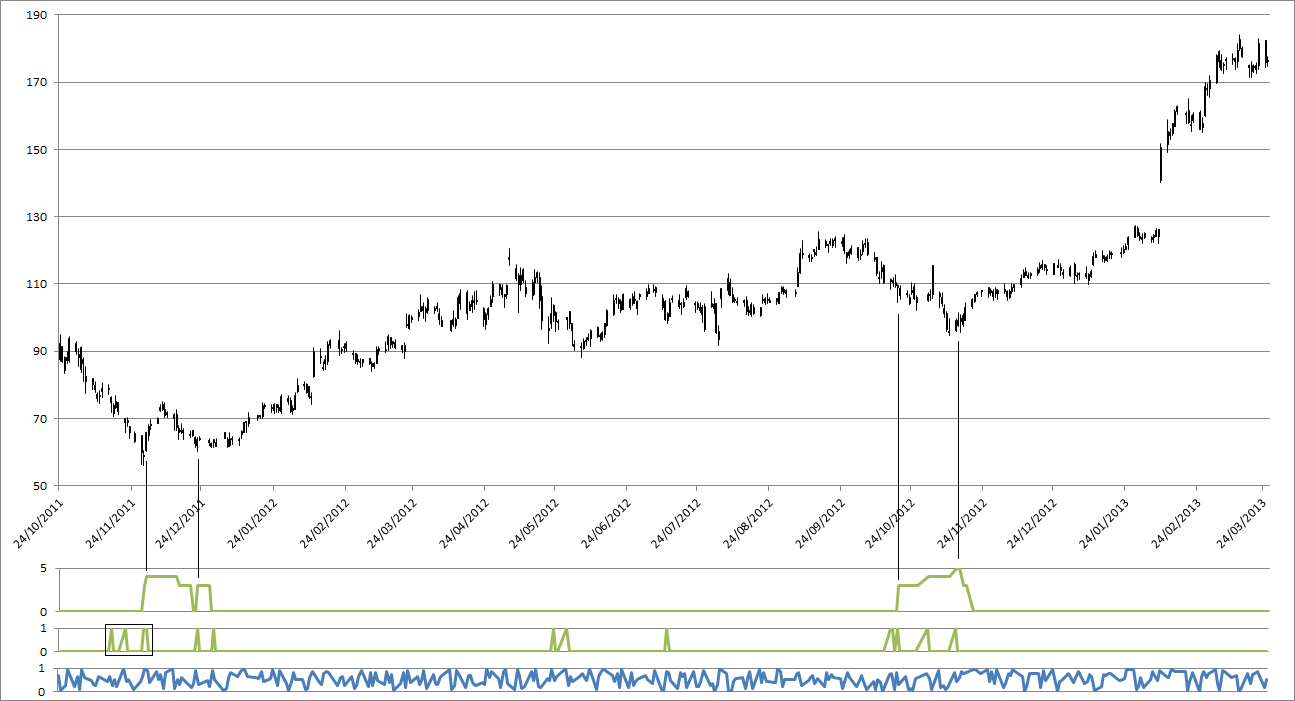The image size is (1295, 701).
Task: Click the 110 price axis label
Action: click(x=38, y=285)
